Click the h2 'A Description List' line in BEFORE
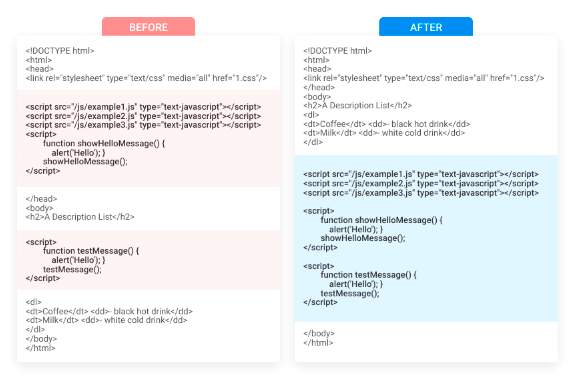The image size is (571, 385). 80,217
